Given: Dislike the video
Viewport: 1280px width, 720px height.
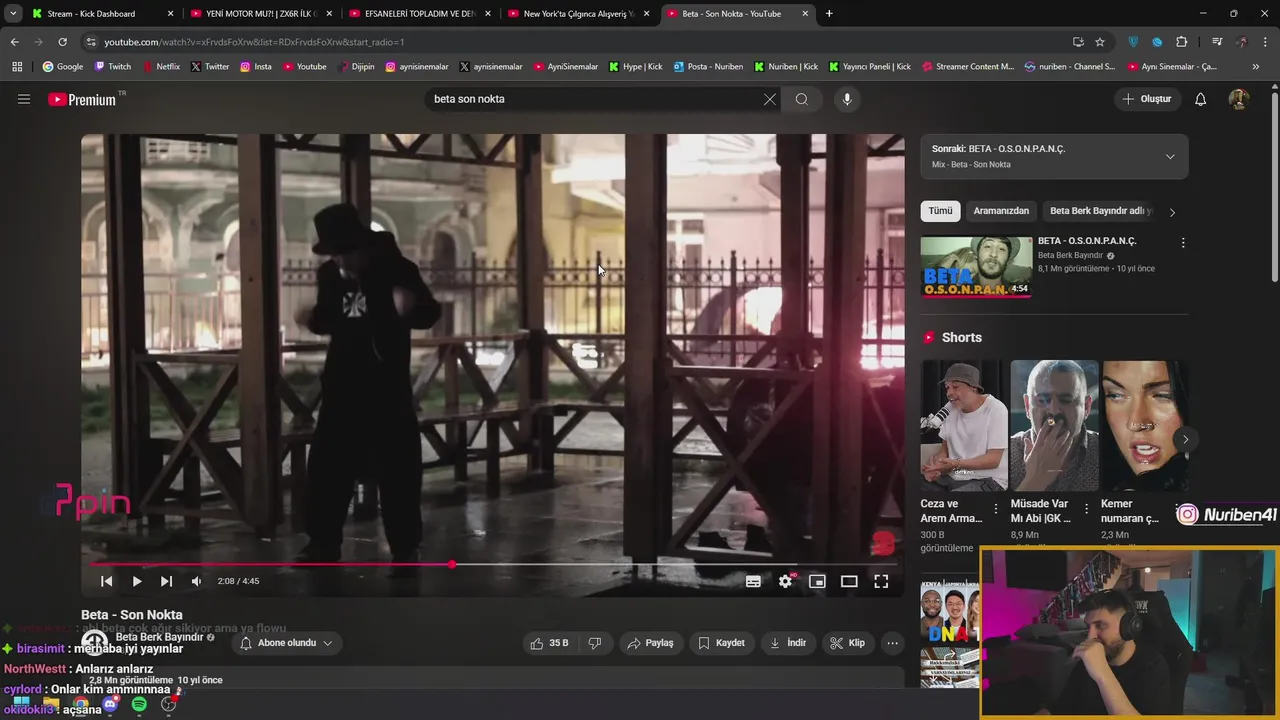Looking at the screenshot, I should [x=595, y=643].
